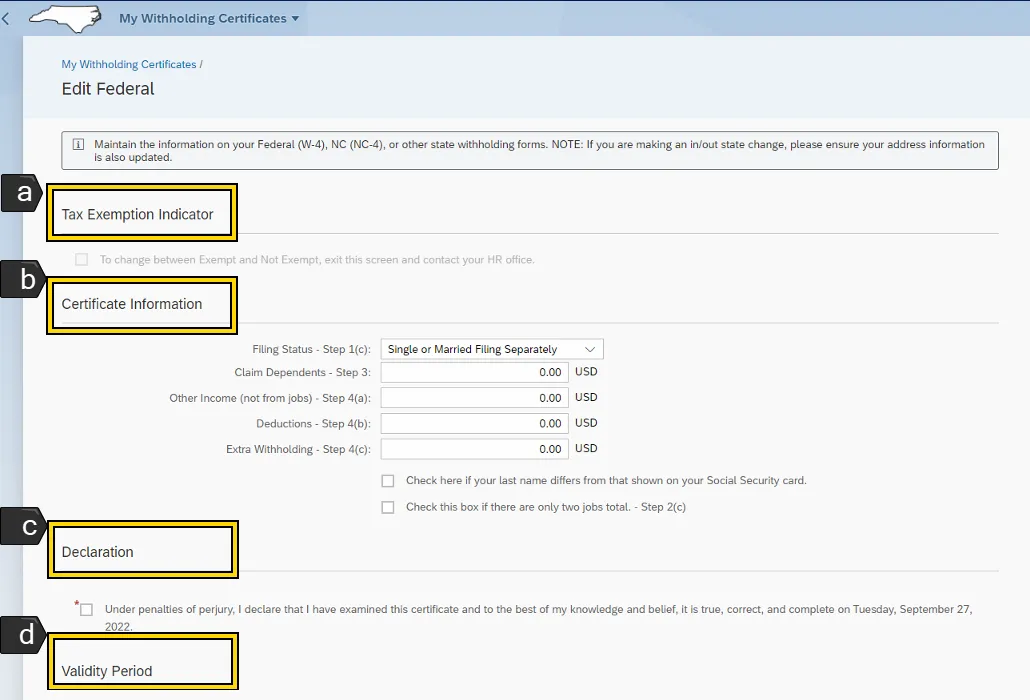Viewport: 1030px width, 700px height.
Task: Select the Validity Period section heading
Action: (107, 671)
